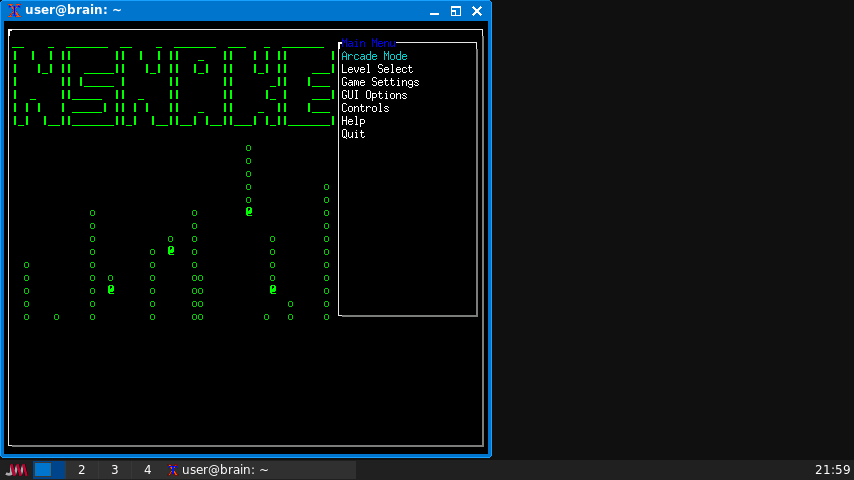Open the Game Settings menu entry
Screen dimensions: 854x480
click(x=380, y=82)
